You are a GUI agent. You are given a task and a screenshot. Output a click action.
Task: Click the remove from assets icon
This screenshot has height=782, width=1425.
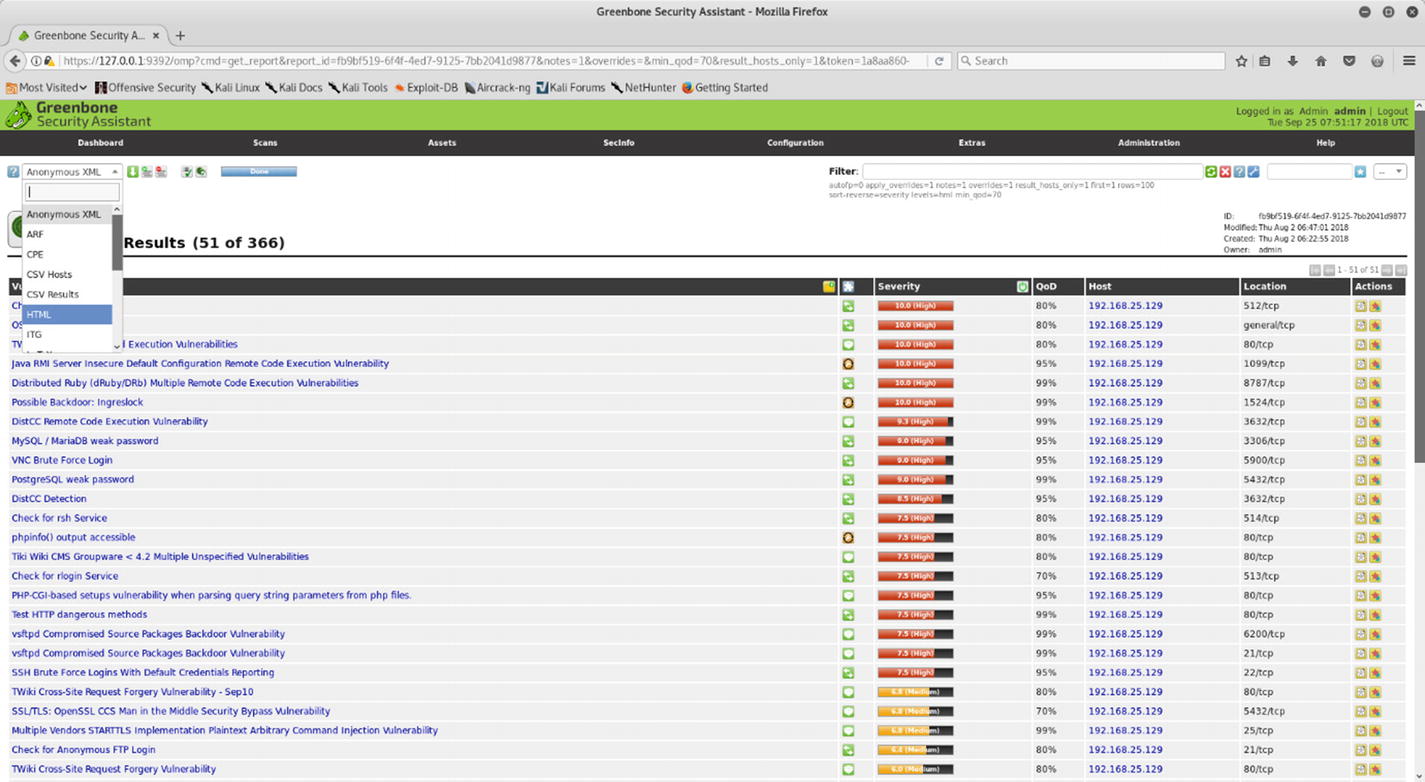tap(161, 172)
